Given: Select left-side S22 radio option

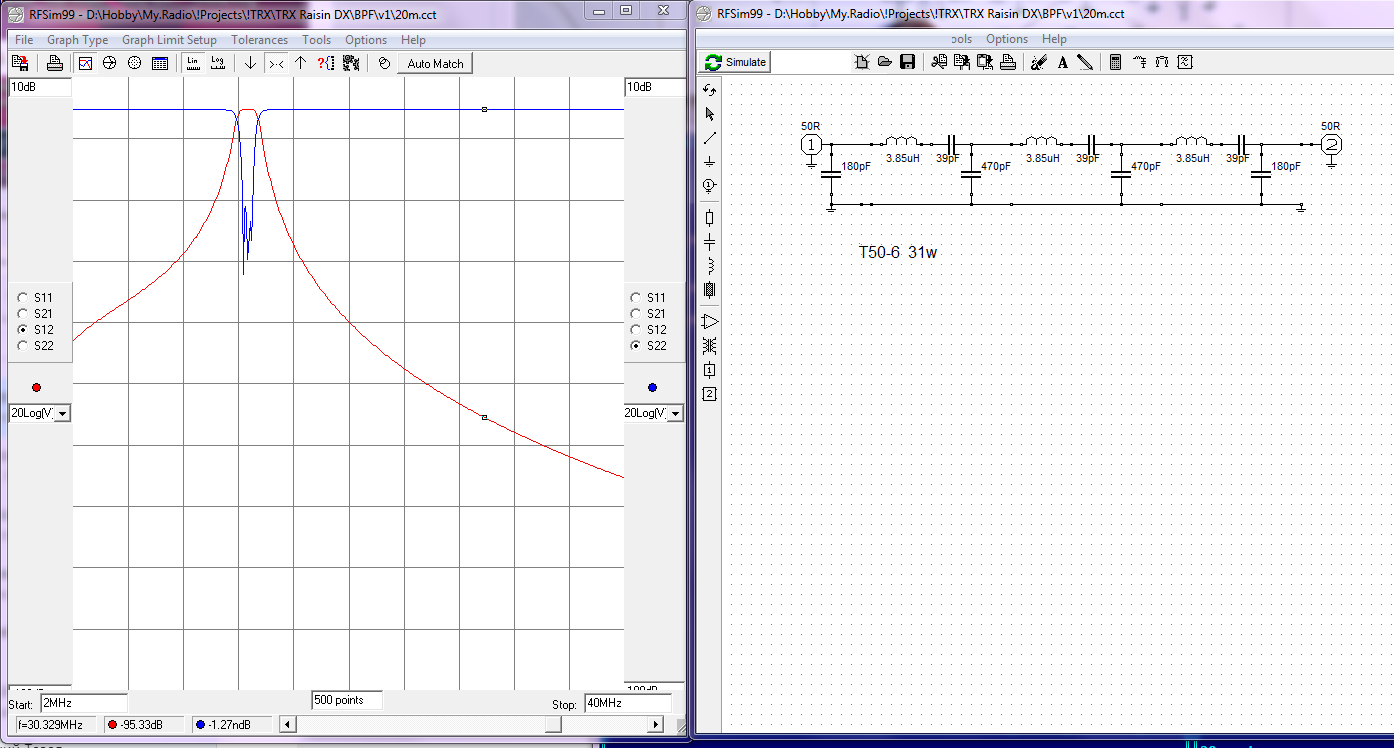Looking at the screenshot, I should pyautogui.click(x=23, y=346).
